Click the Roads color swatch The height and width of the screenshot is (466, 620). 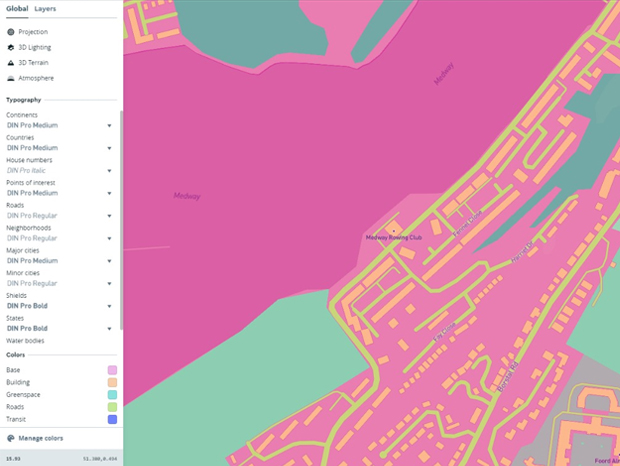pos(112,407)
